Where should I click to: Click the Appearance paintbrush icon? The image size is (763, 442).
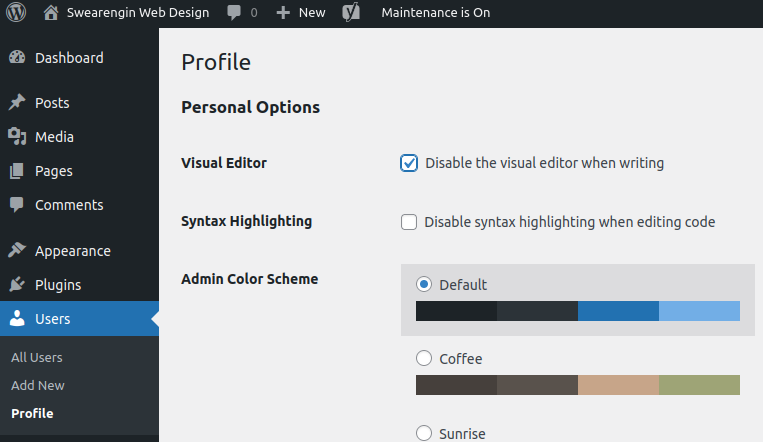tap(17, 250)
